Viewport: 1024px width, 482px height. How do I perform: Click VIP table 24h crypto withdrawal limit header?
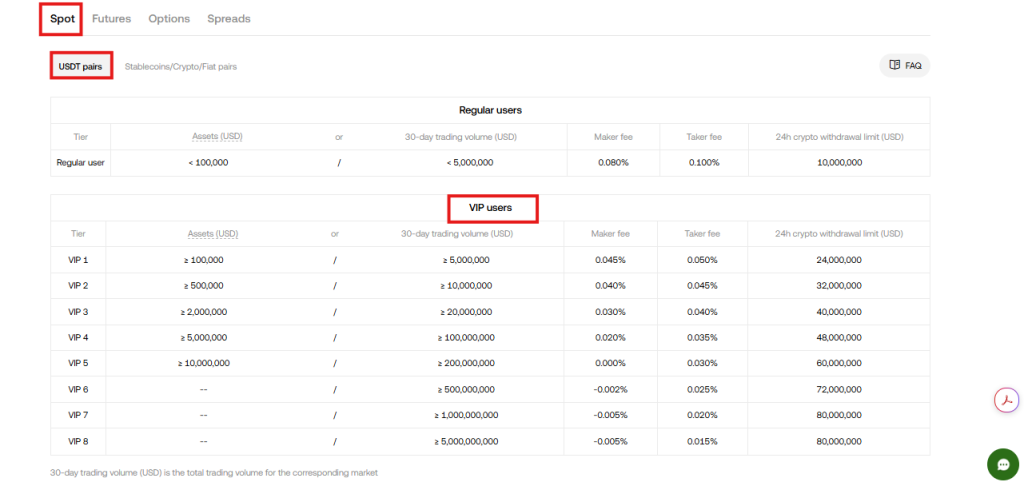(839, 233)
